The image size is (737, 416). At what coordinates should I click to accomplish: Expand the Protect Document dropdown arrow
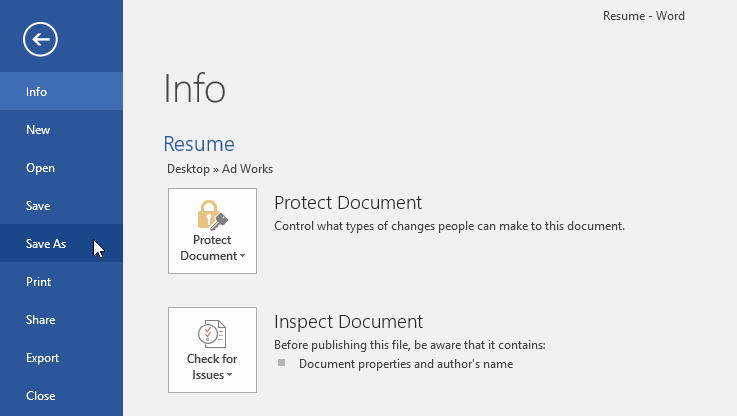pos(243,257)
